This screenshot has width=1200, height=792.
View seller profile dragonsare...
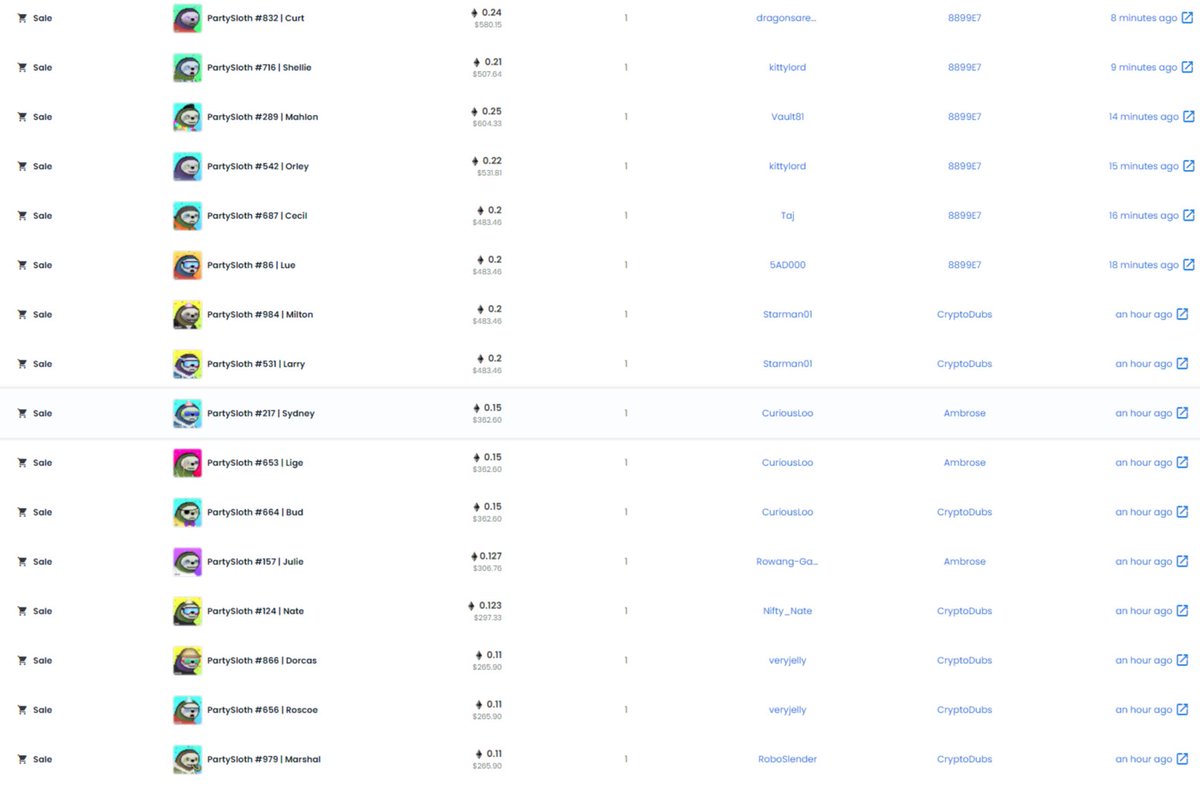787,18
